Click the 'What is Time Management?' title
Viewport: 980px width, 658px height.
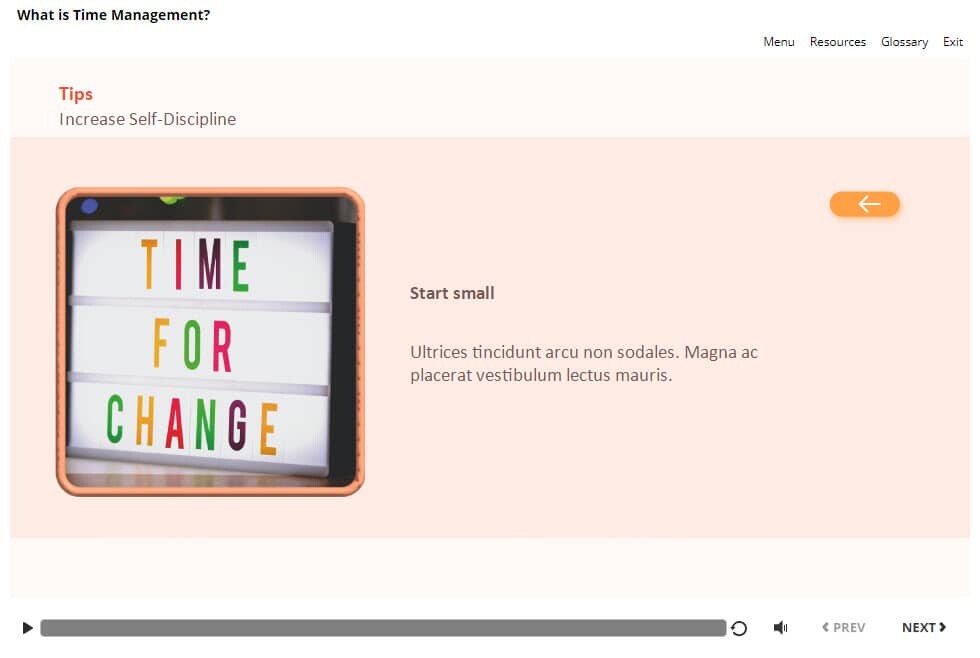pos(113,15)
